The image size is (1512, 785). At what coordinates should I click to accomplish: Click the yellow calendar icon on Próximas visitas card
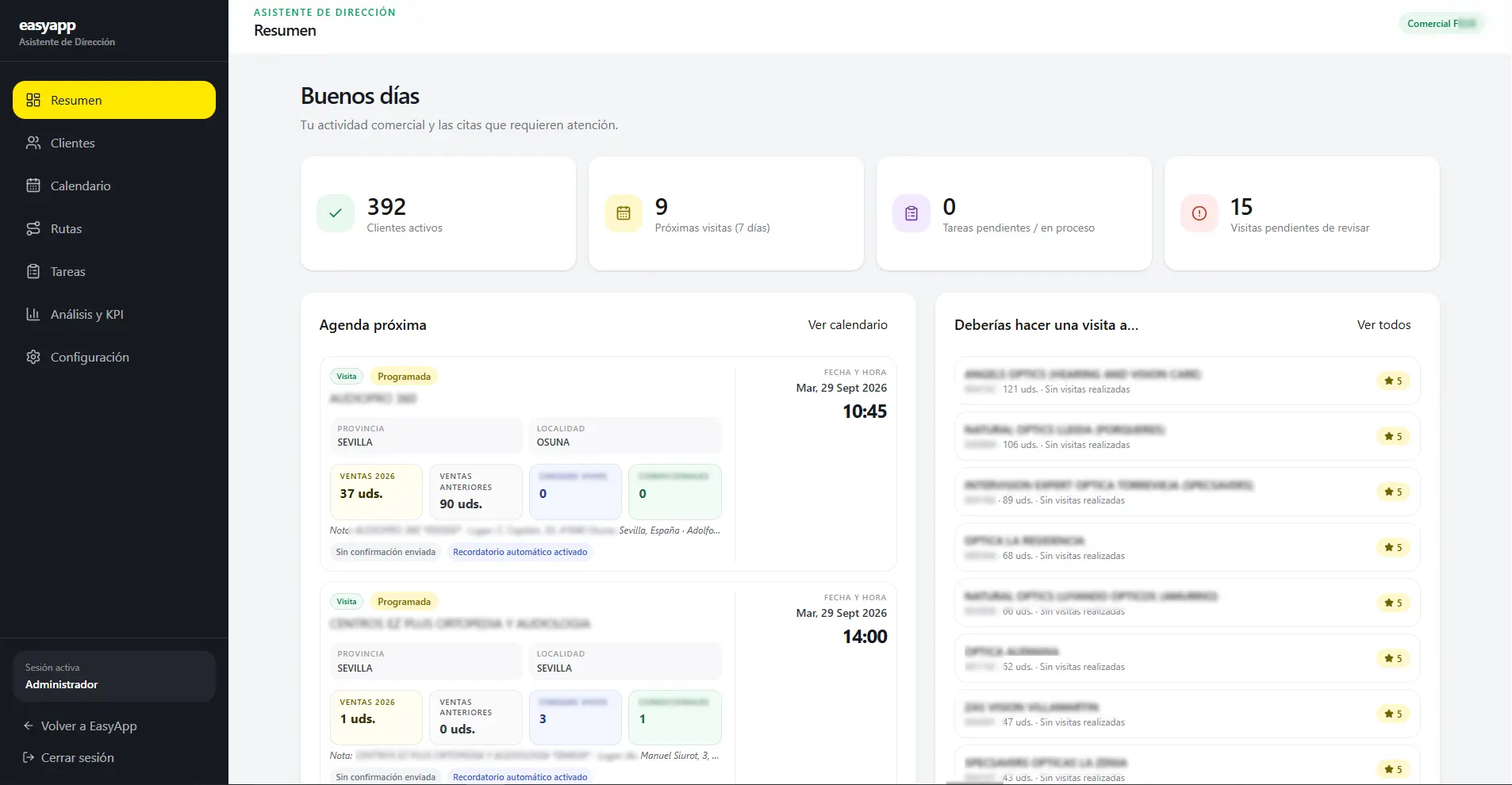click(x=624, y=213)
